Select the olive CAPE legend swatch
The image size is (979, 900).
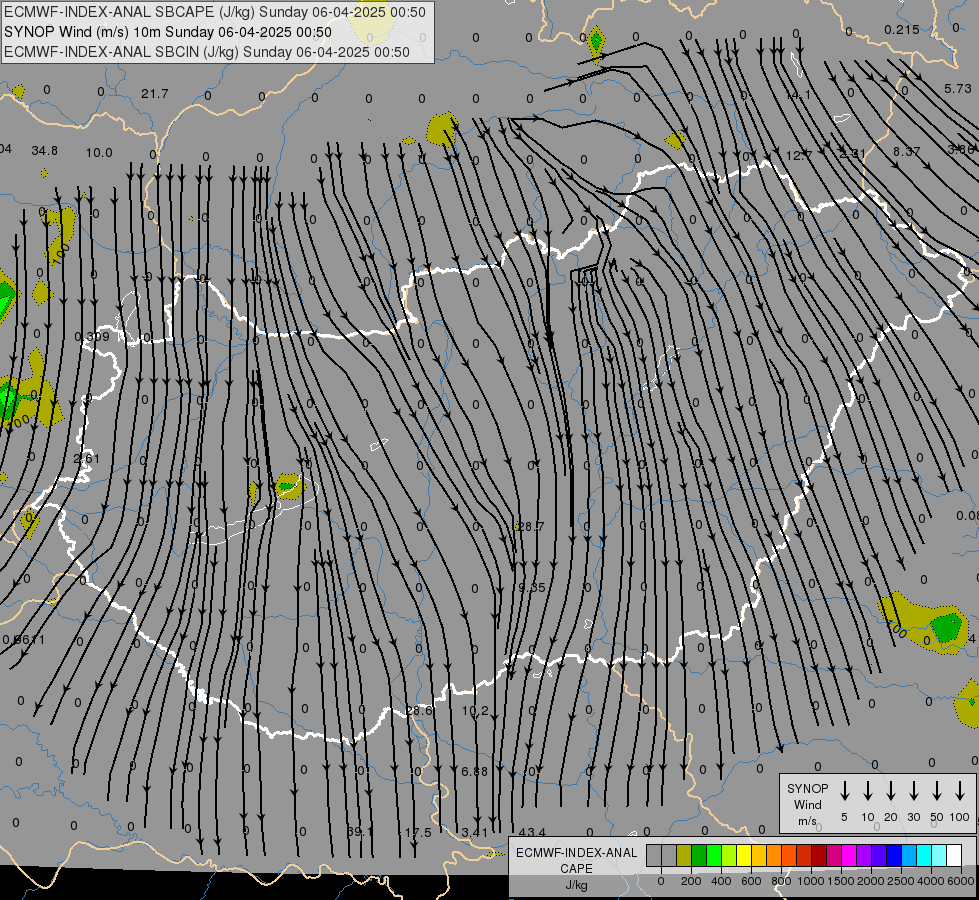pos(684,856)
